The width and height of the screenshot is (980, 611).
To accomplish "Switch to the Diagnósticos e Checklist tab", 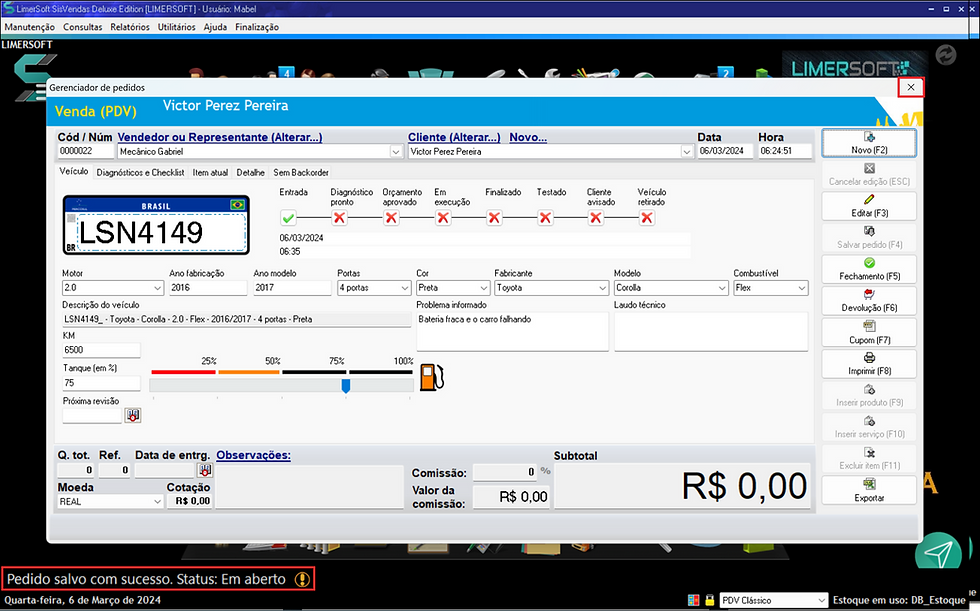I will point(140,171).
